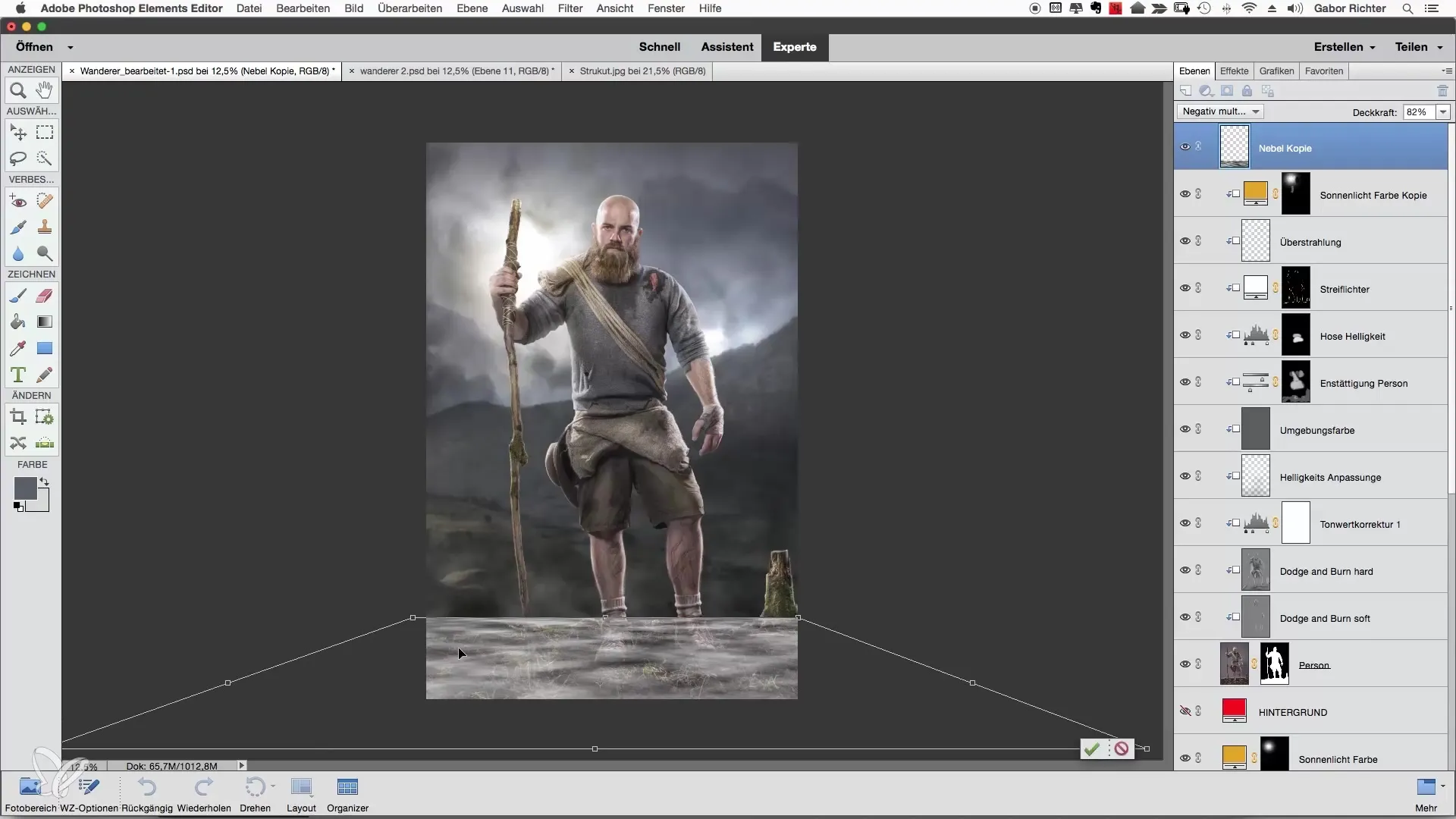1456x819 pixels.
Task: Select the Clone Stamp tool
Action: (x=45, y=227)
